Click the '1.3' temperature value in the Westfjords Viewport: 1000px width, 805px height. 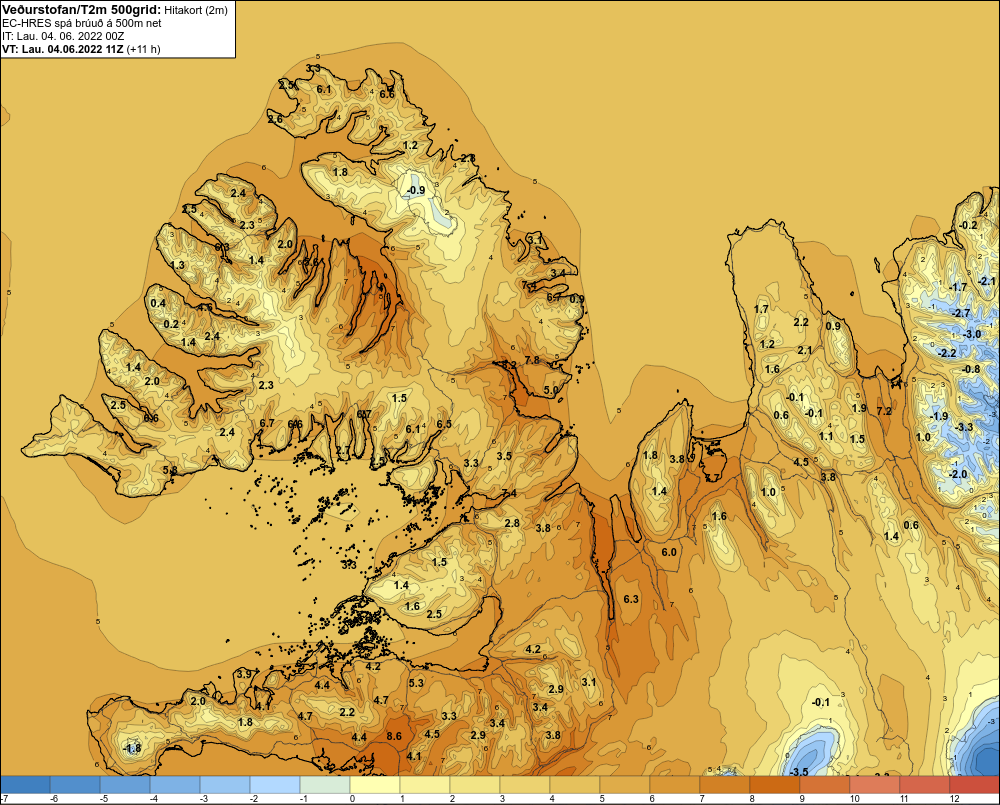177,265
